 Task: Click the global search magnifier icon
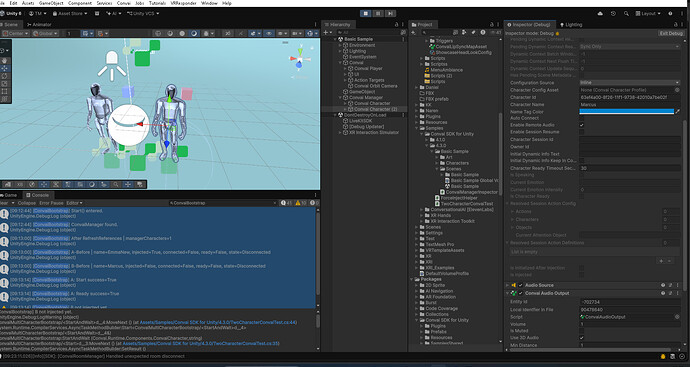626,14
